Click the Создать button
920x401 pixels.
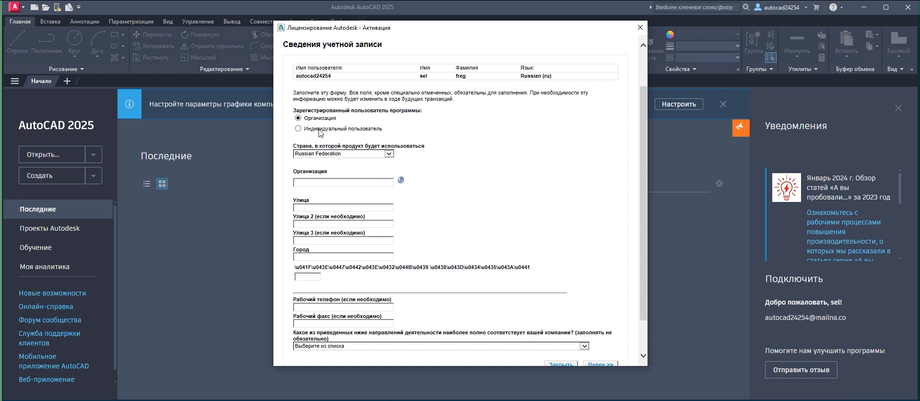click(x=52, y=176)
